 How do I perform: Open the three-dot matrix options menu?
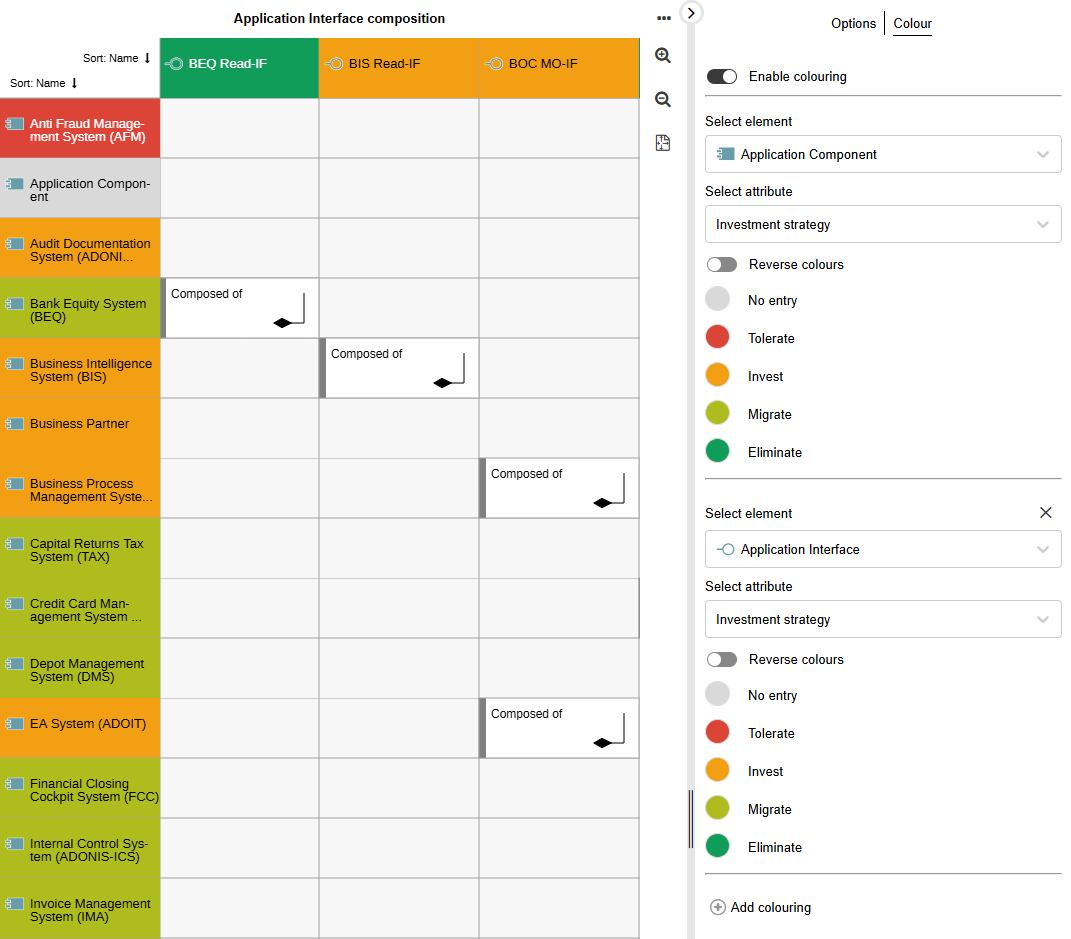click(663, 17)
